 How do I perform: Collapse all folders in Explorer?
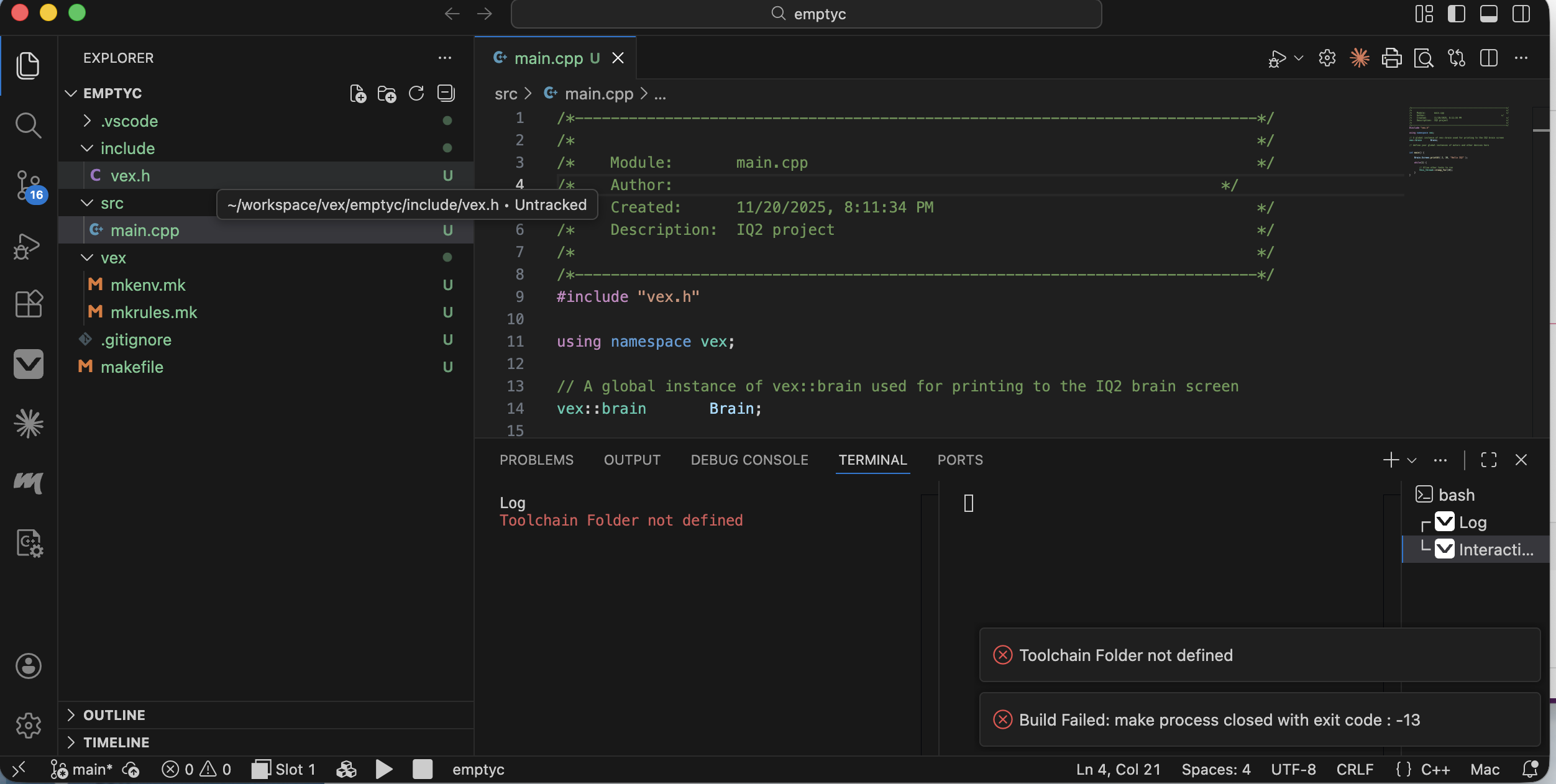tap(446, 94)
